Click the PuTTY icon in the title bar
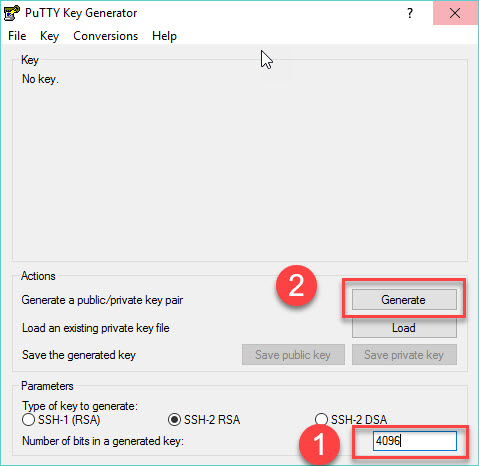479x466 pixels. [11, 13]
